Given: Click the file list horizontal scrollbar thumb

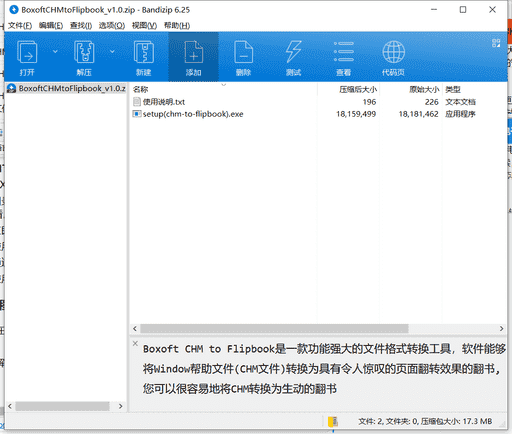Looking at the screenshot, I should pos(274,329).
